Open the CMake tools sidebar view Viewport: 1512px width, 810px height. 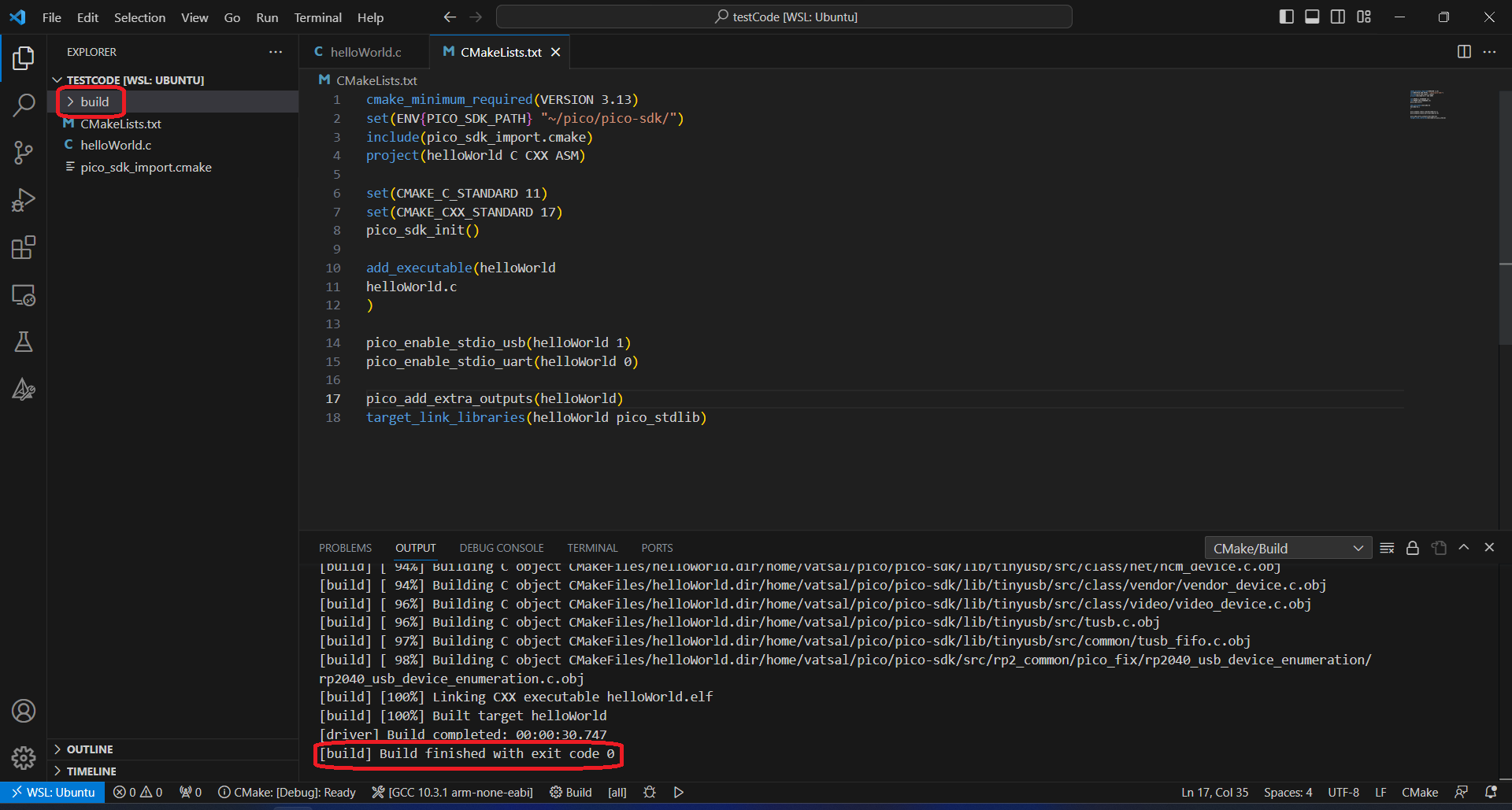[24, 390]
